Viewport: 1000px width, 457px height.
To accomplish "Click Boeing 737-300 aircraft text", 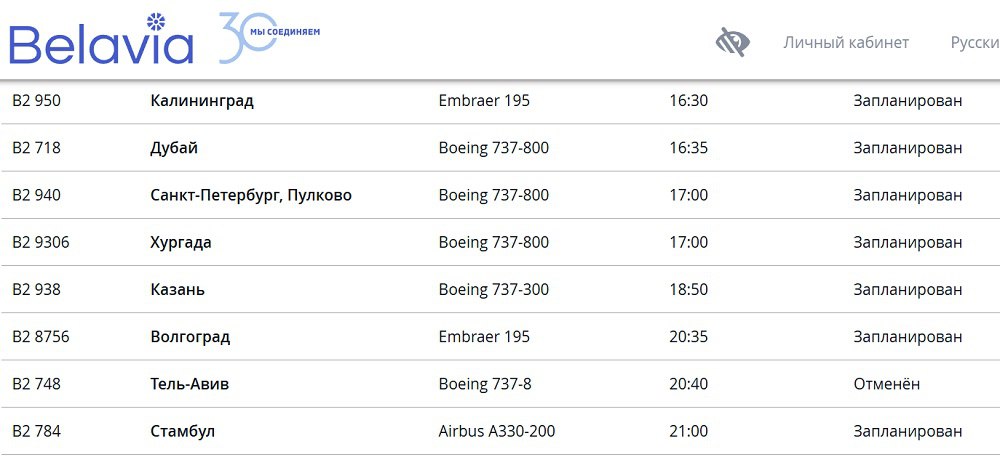I will click(x=493, y=290).
